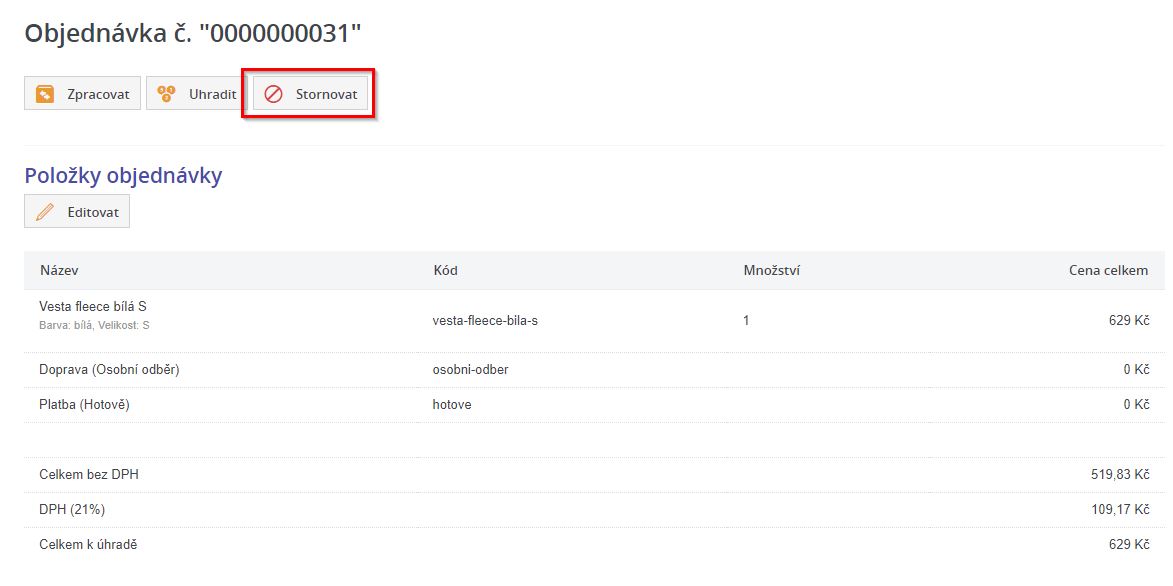Click the Název column header

(59, 271)
